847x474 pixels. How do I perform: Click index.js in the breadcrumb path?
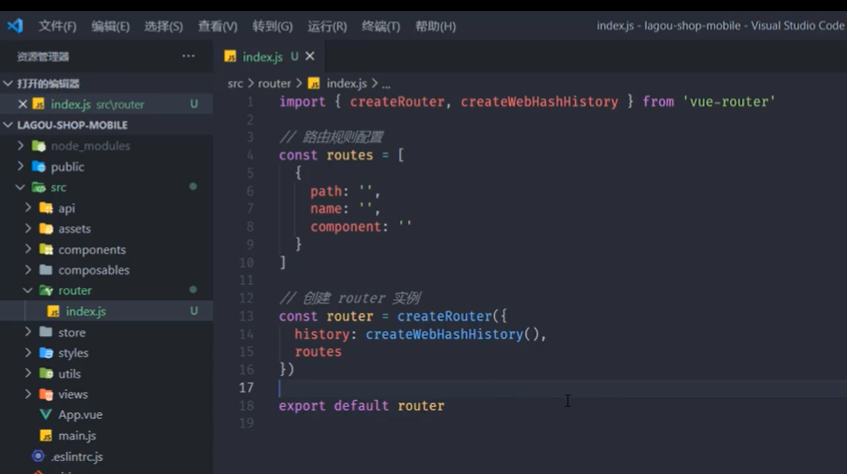pyautogui.click(x=347, y=84)
